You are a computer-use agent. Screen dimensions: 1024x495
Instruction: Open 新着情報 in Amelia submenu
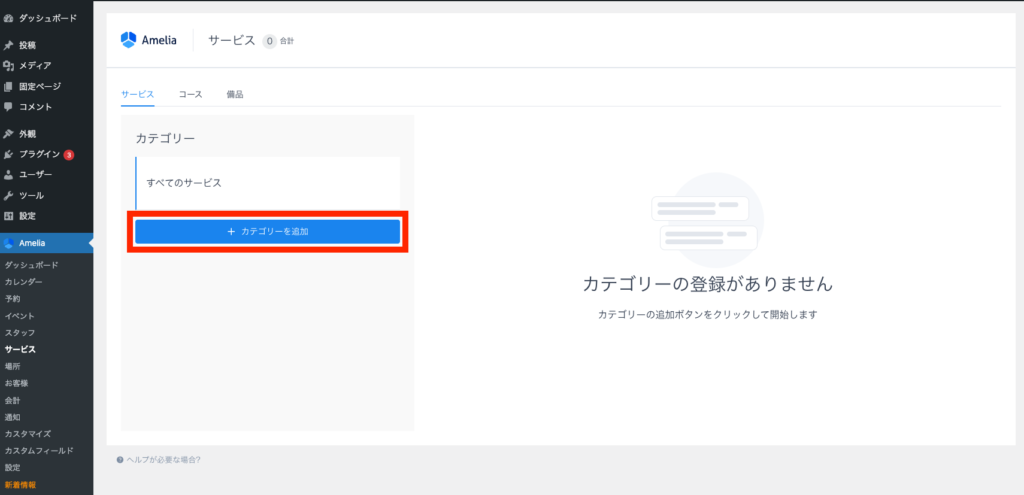point(20,485)
